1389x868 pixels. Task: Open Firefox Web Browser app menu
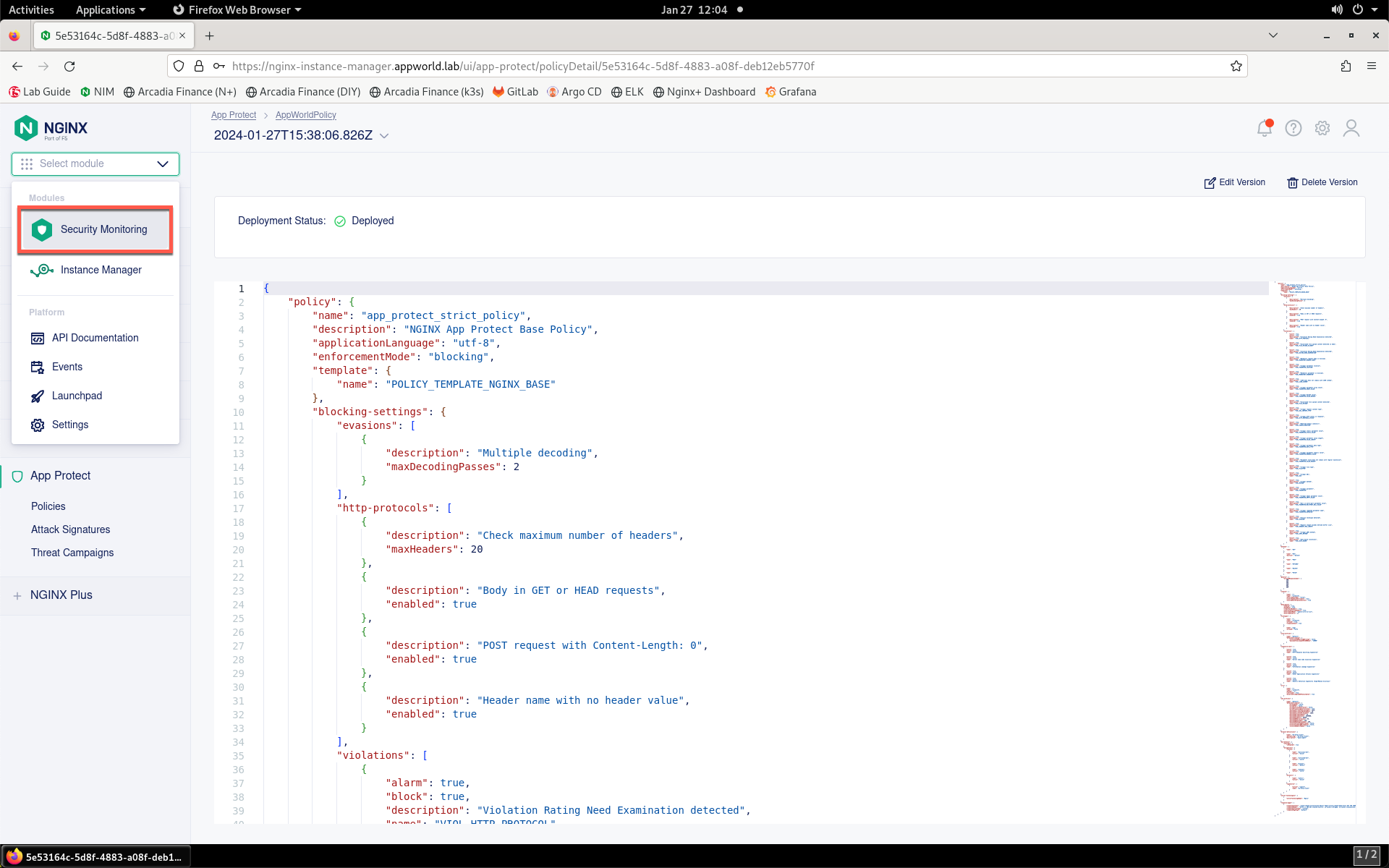(237, 9)
